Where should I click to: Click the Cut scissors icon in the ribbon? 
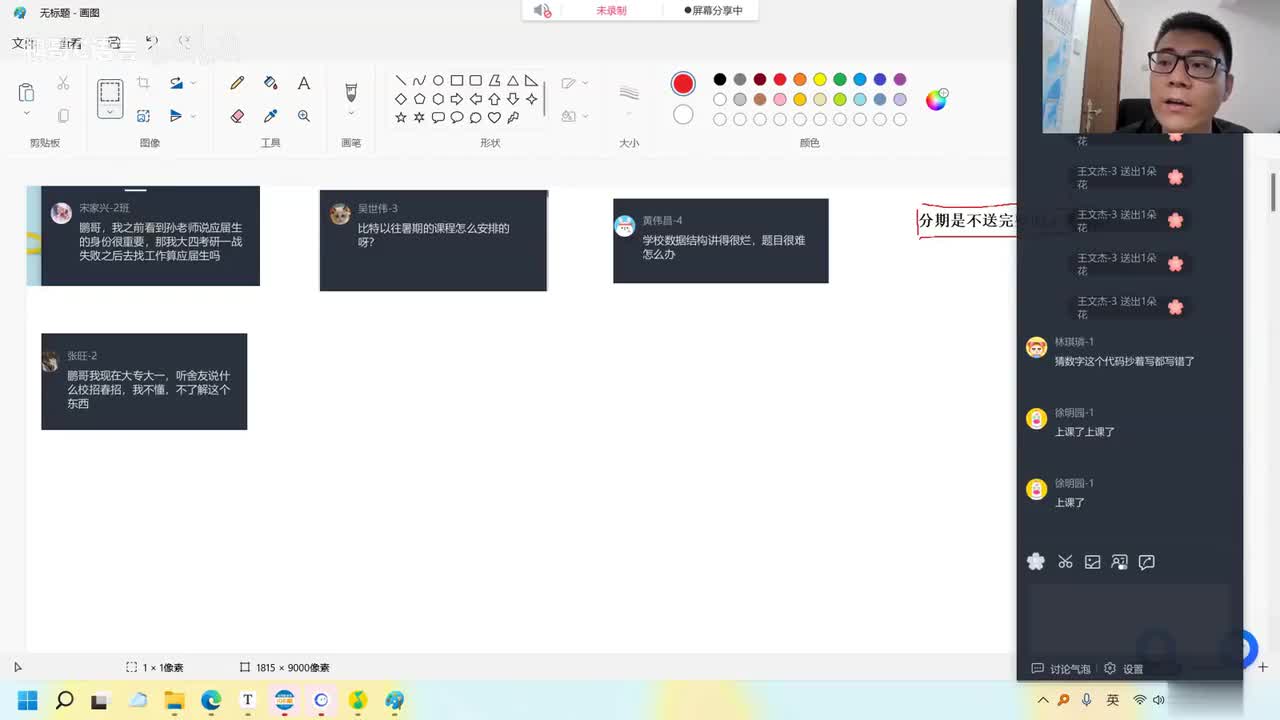click(63, 83)
